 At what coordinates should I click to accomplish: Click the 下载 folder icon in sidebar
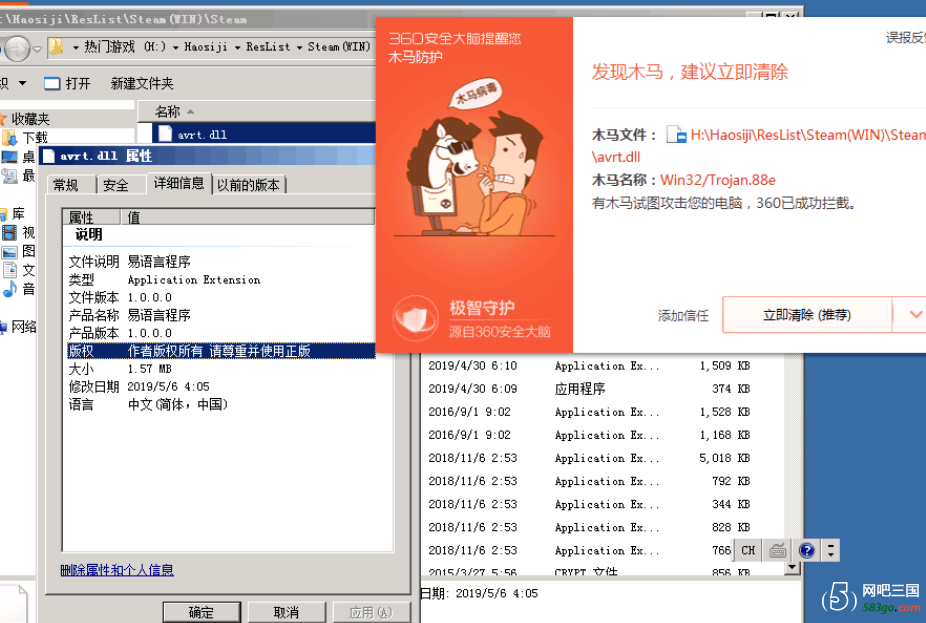point(9,138)
